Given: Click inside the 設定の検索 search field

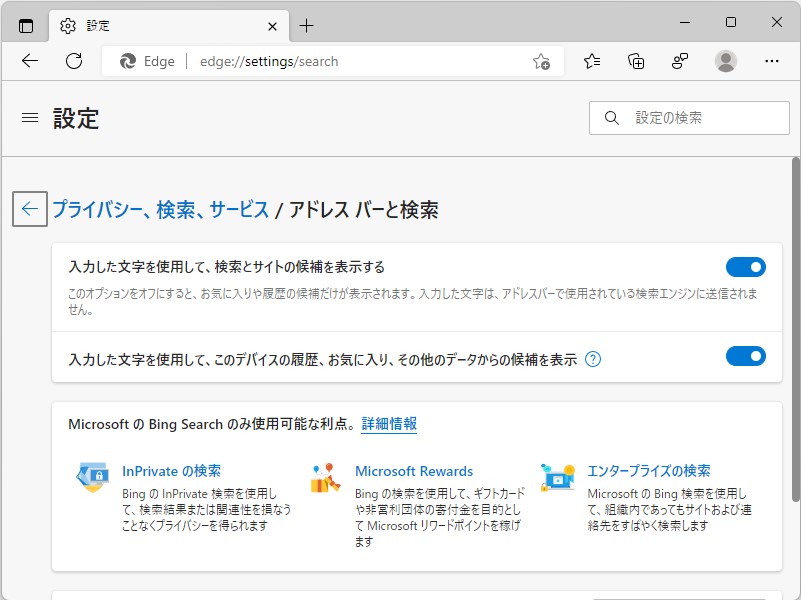Looking at the screenshot, I should [688, 117].
